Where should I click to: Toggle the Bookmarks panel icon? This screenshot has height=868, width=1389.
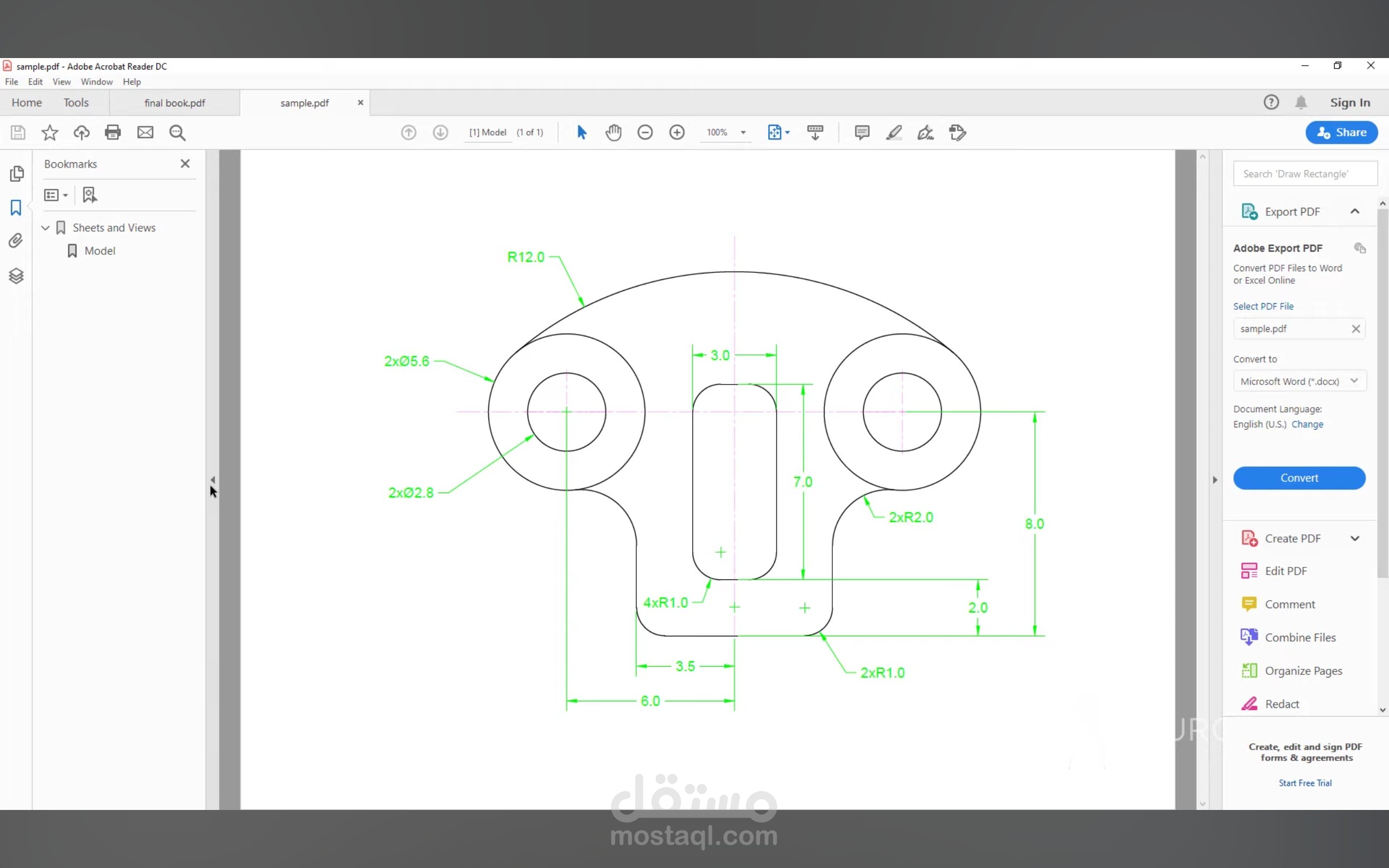coord(16,207)
